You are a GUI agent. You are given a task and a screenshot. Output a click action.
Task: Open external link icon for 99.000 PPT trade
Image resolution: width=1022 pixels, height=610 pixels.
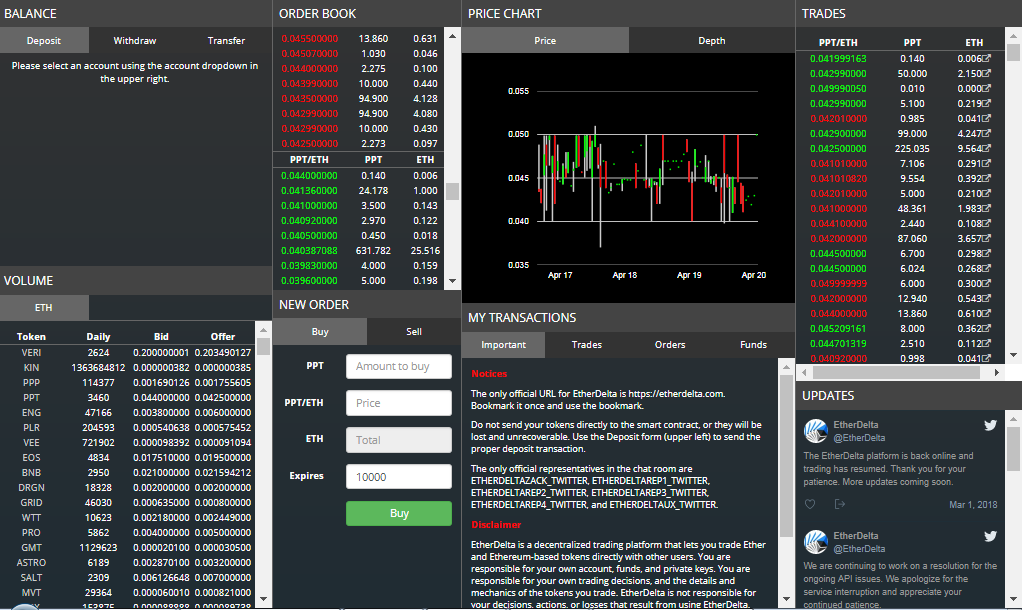[987, 133]
